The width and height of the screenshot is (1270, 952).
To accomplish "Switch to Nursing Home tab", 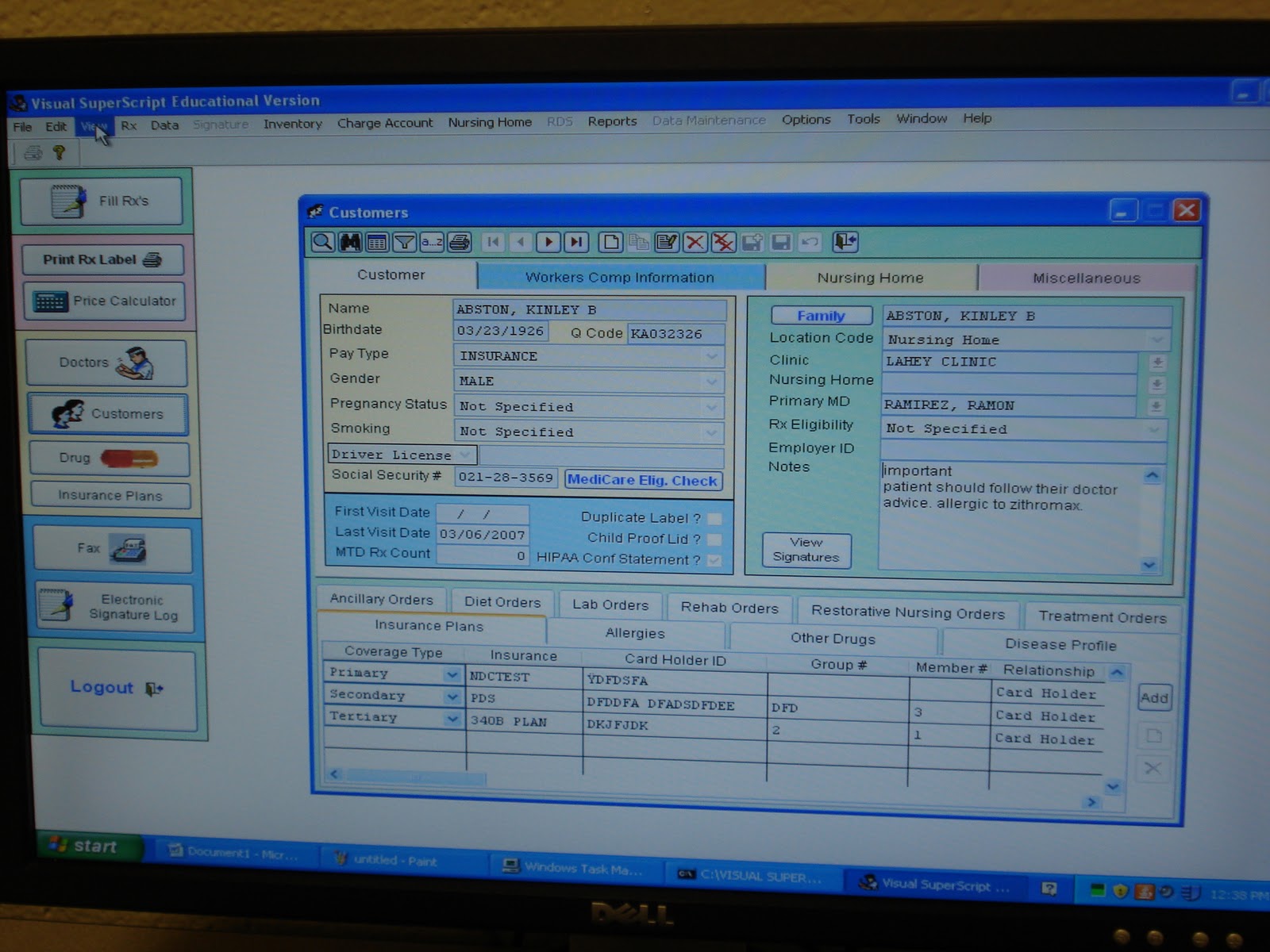I will coord(871,278).
